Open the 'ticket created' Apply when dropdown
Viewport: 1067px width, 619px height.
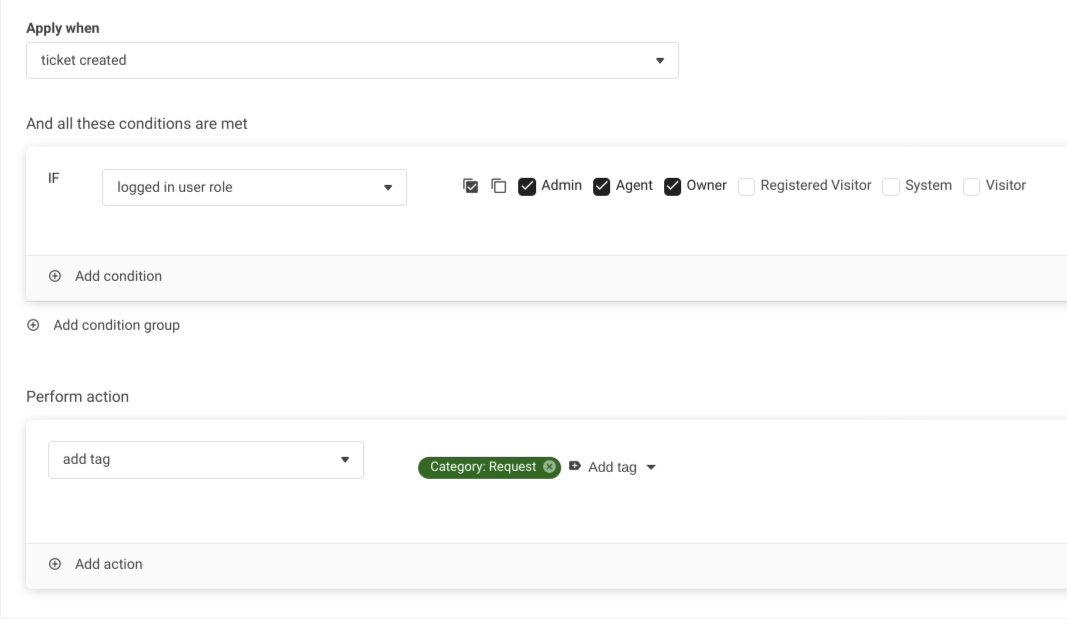click(352, 60)
